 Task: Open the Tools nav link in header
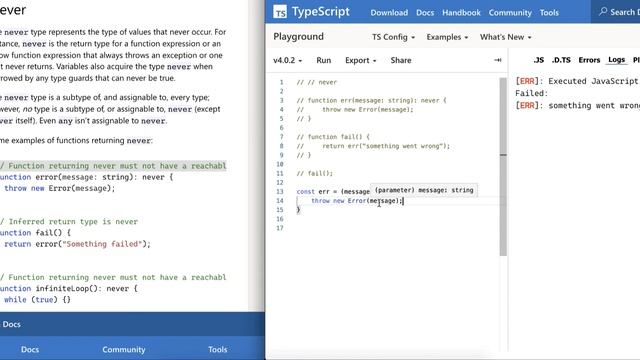coord(549,13)
